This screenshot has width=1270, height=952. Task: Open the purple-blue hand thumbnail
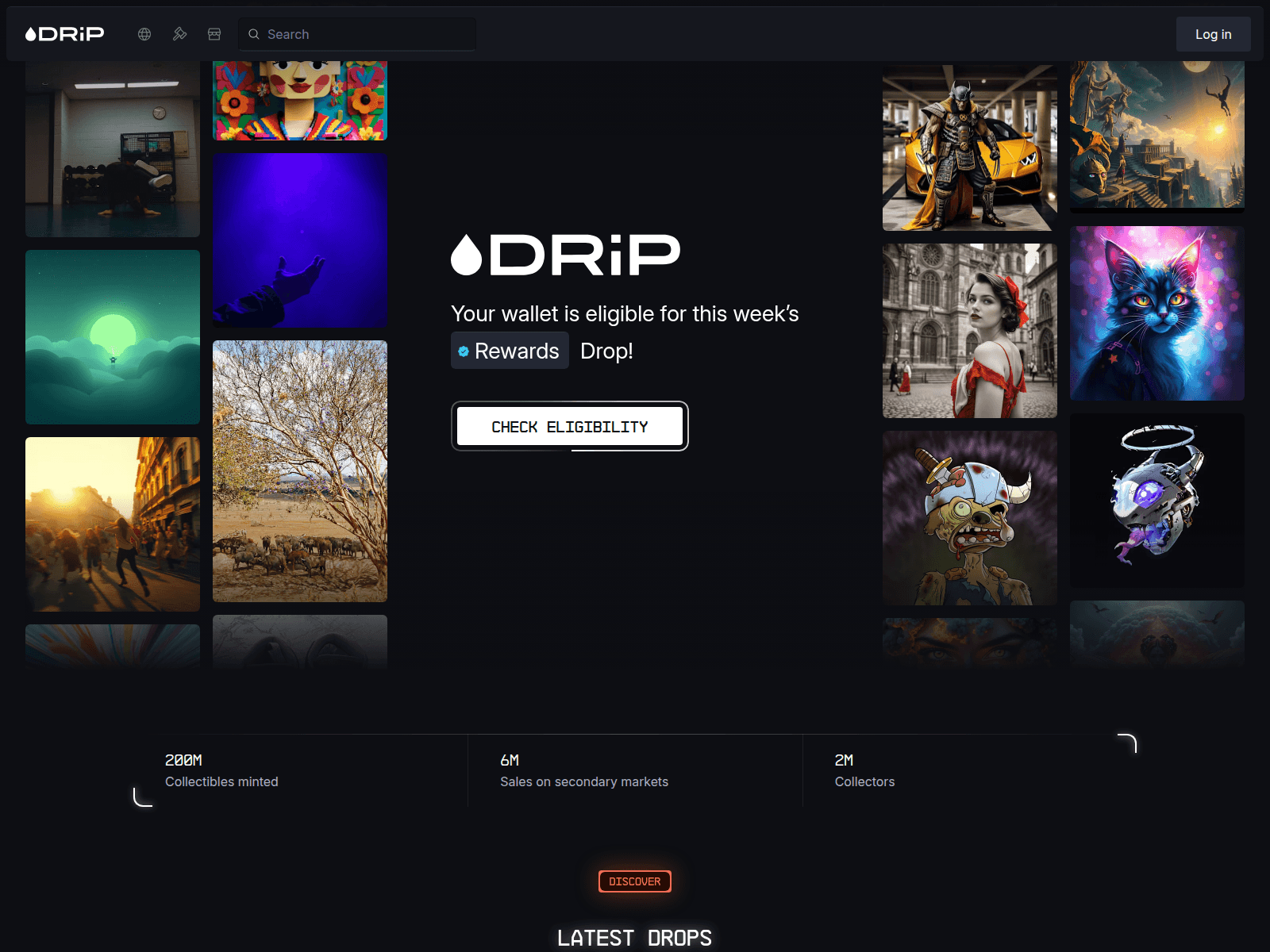click(300, 240)
